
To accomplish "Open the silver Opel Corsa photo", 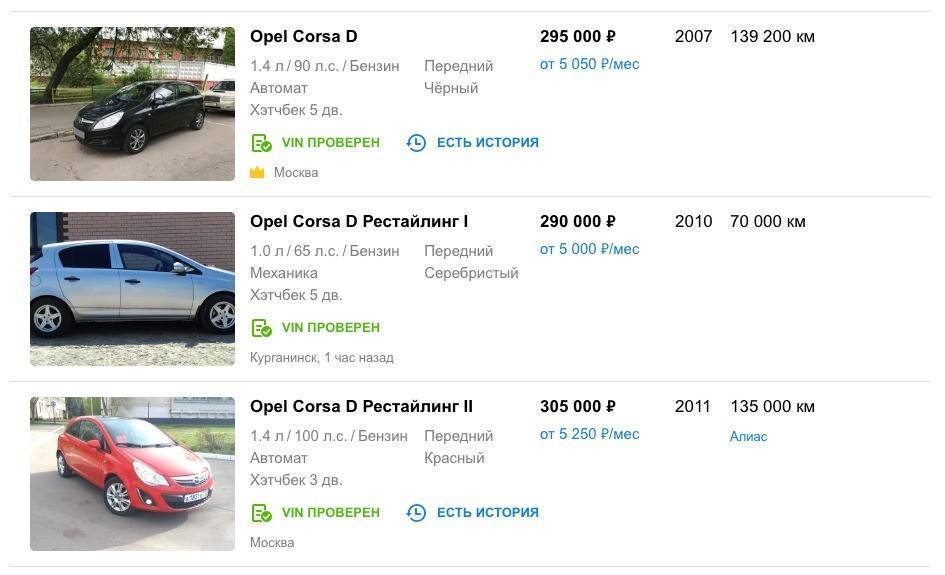I will 132,289.
